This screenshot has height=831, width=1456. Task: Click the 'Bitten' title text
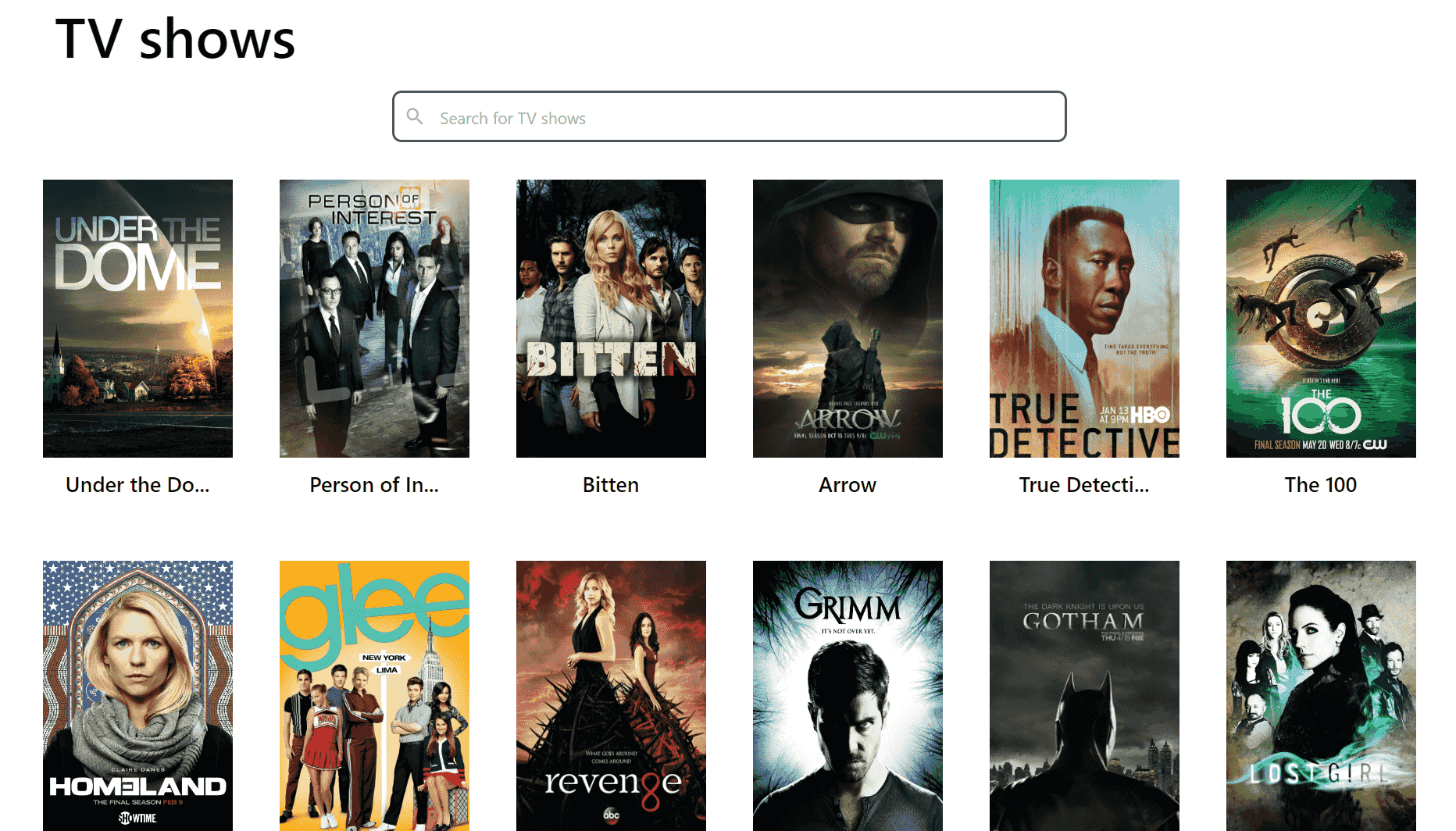pos(611,485)
